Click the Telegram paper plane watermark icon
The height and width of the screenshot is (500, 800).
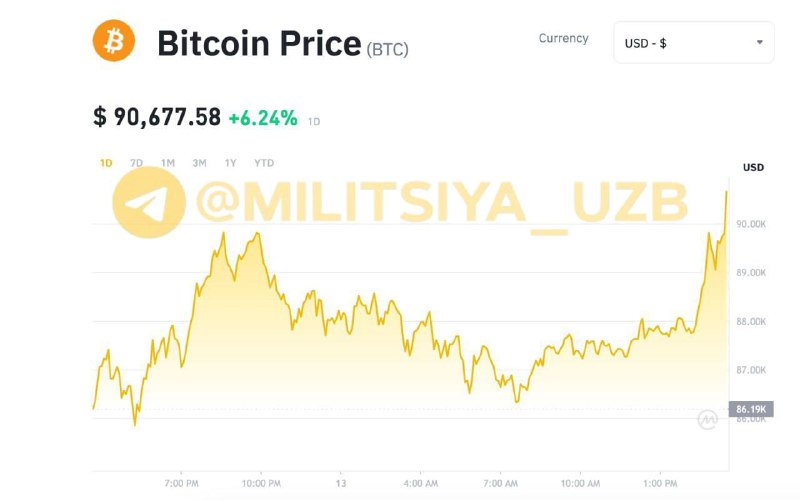pos(149,202)
